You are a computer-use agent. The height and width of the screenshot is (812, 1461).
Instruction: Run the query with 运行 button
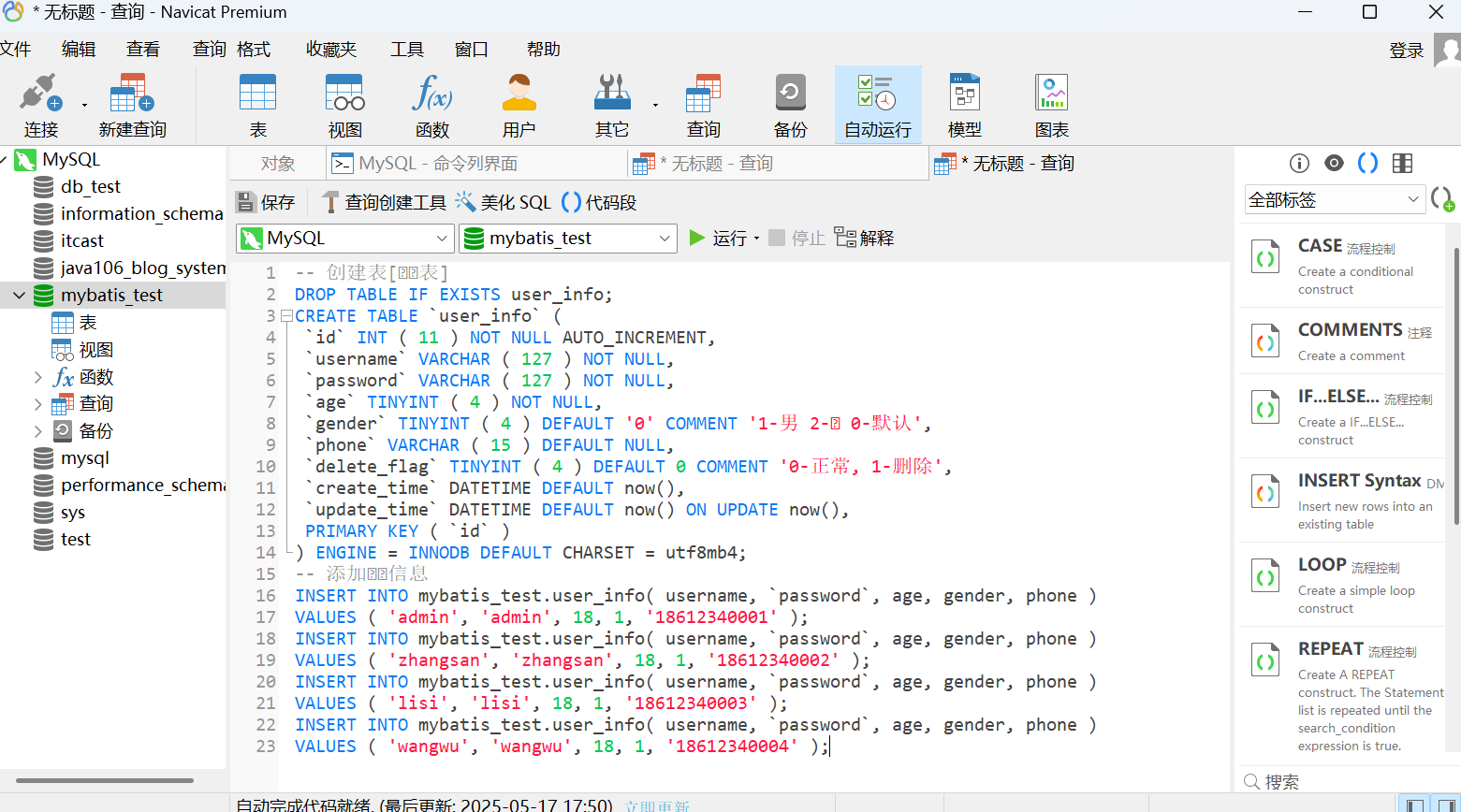point(718,238)
